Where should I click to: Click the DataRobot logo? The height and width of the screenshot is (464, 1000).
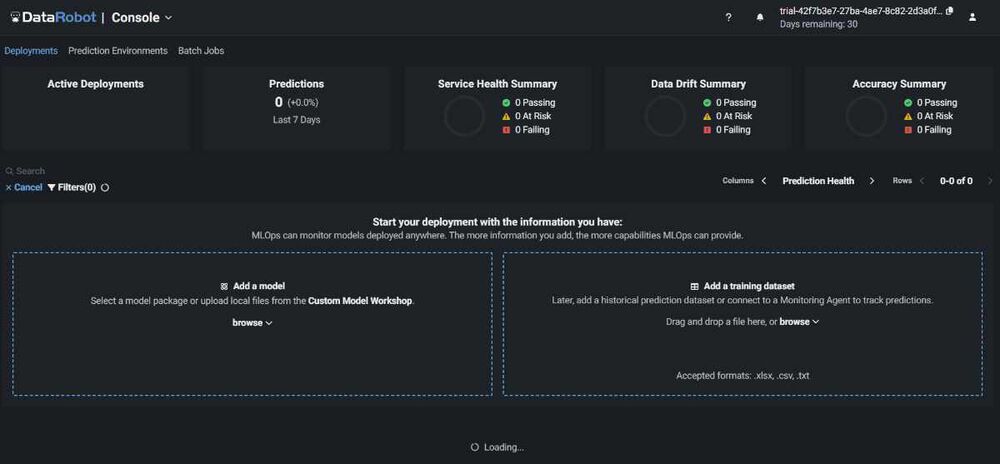(52, 18)
